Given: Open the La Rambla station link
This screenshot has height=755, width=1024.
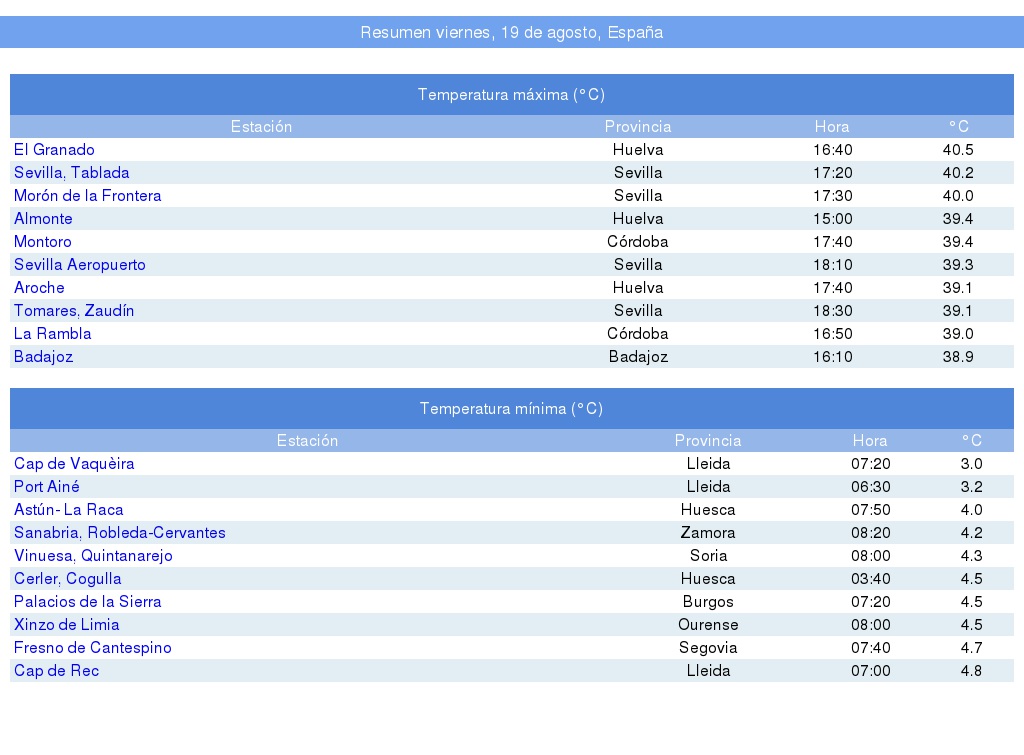Looking at the screenshot, I should [x=52, y=334].
